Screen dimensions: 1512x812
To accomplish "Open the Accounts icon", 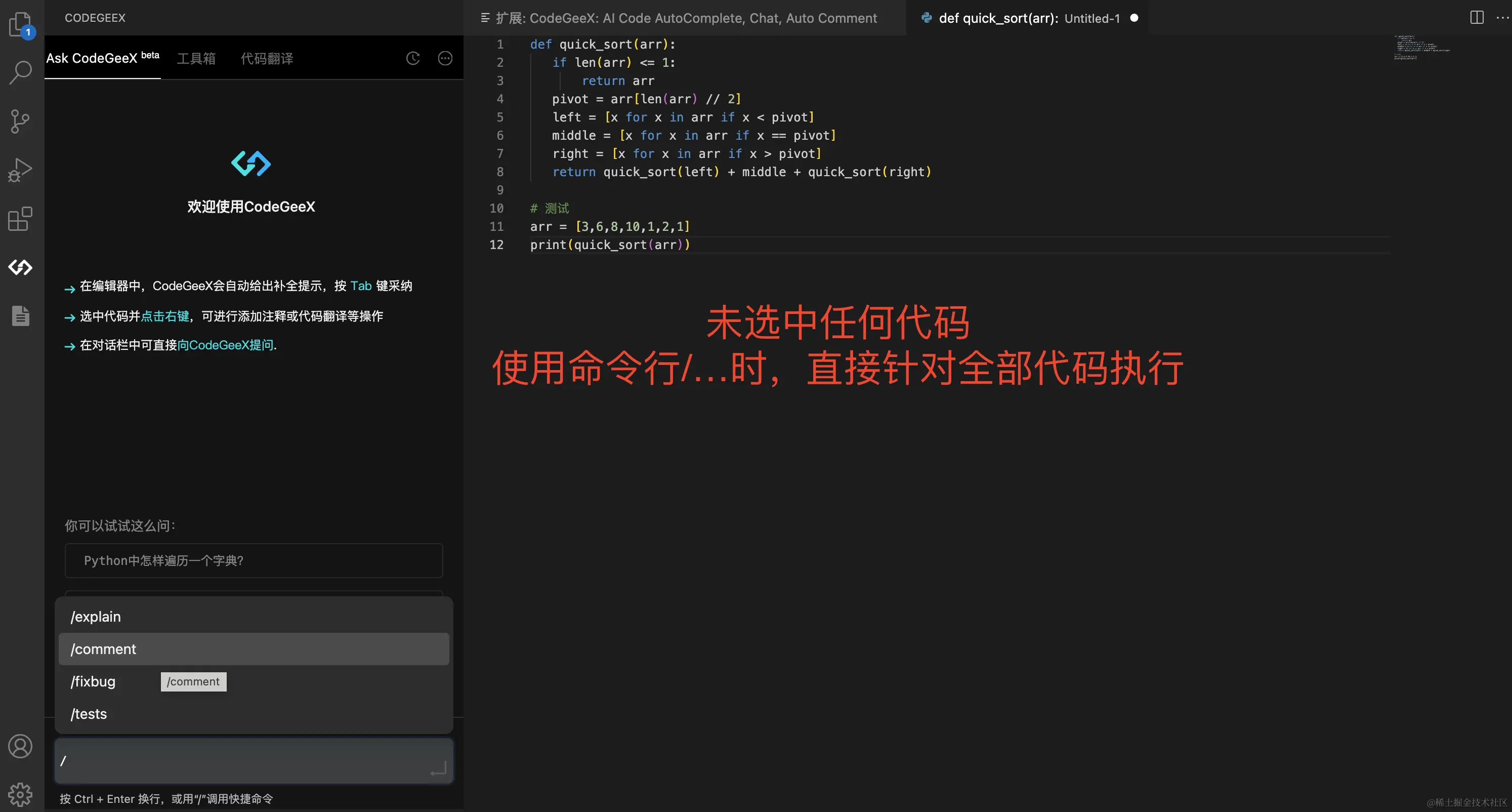I will tap(21, 746).
